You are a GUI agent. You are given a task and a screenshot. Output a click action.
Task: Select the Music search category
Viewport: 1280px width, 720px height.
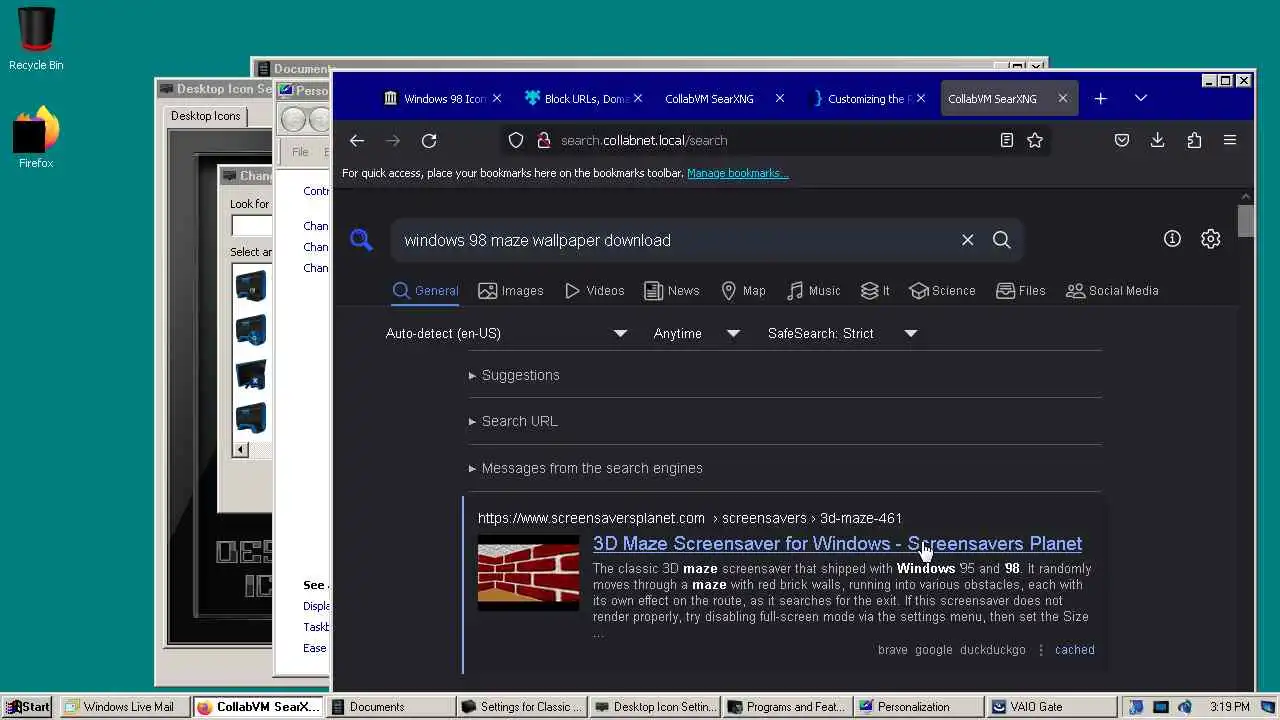813,291
